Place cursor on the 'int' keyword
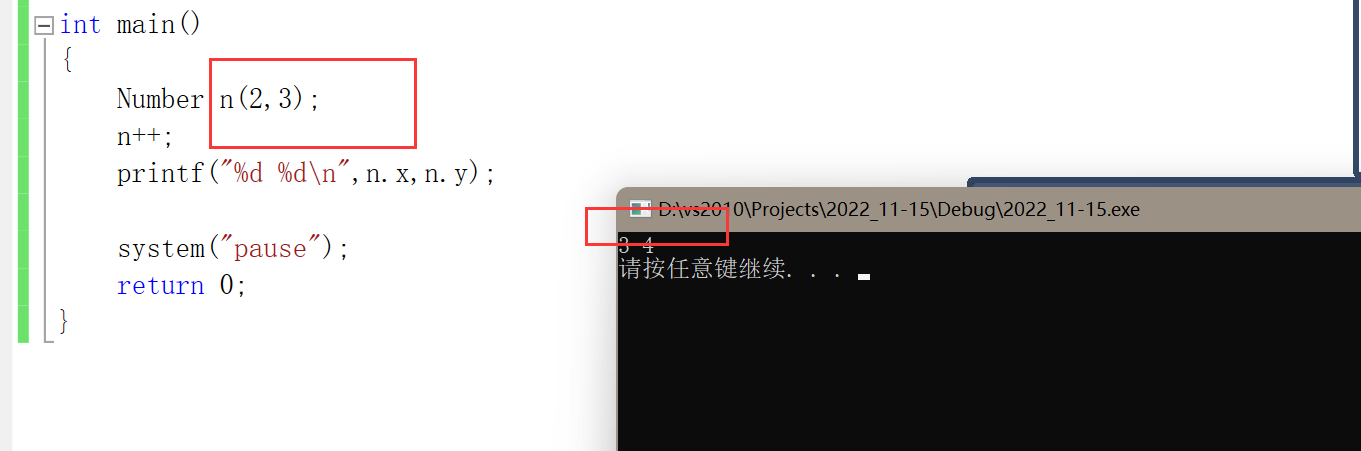 (x=80, y=25)
